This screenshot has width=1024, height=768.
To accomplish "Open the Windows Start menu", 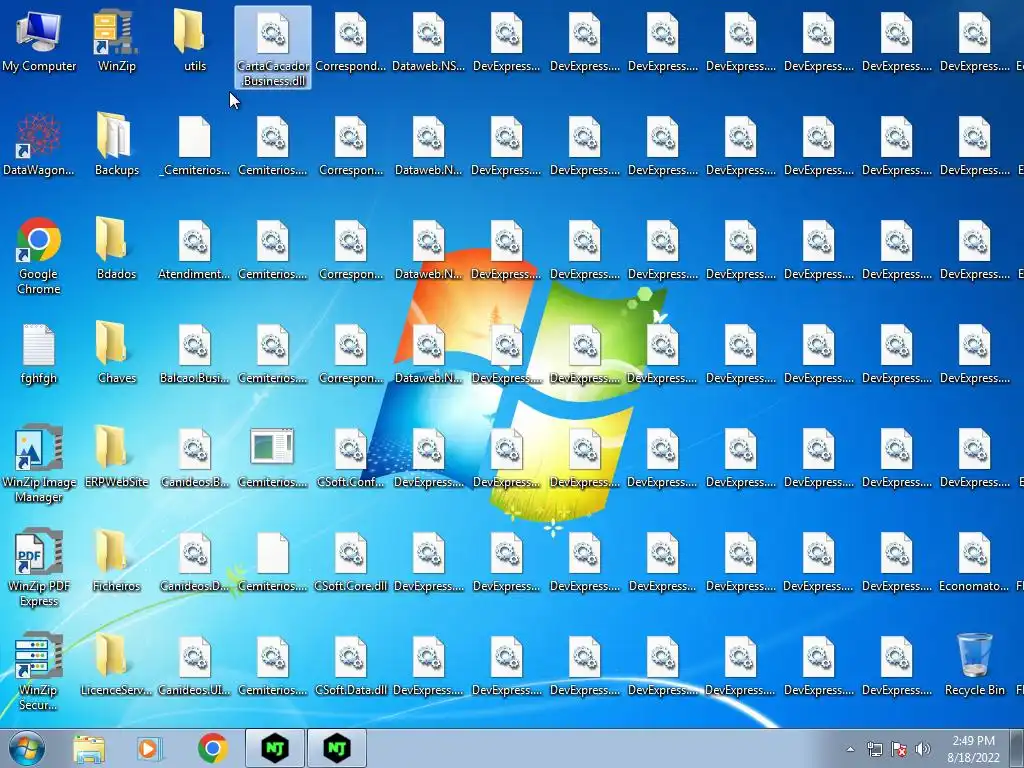I will 27,748.
